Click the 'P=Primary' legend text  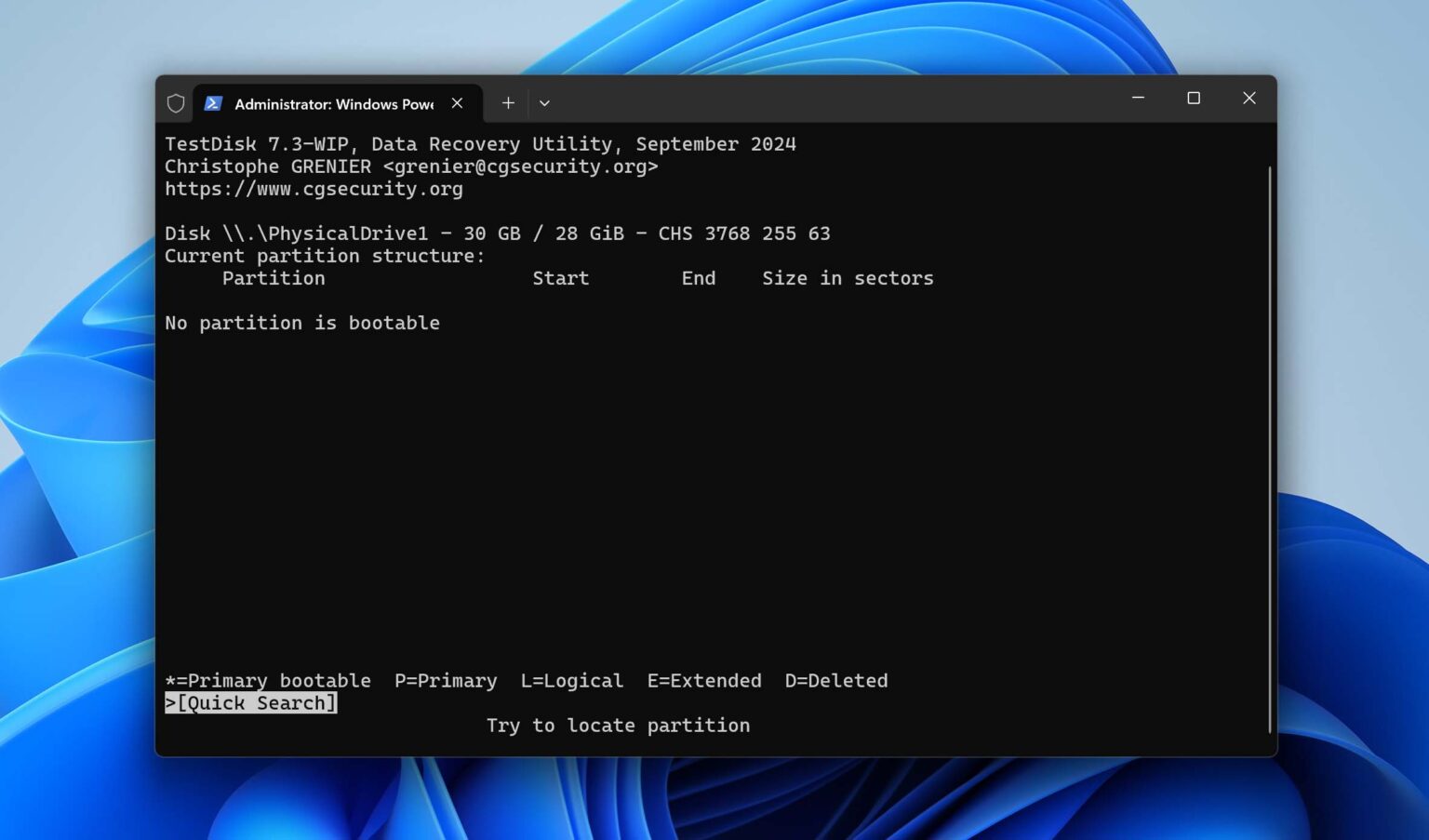pos(446,680)
